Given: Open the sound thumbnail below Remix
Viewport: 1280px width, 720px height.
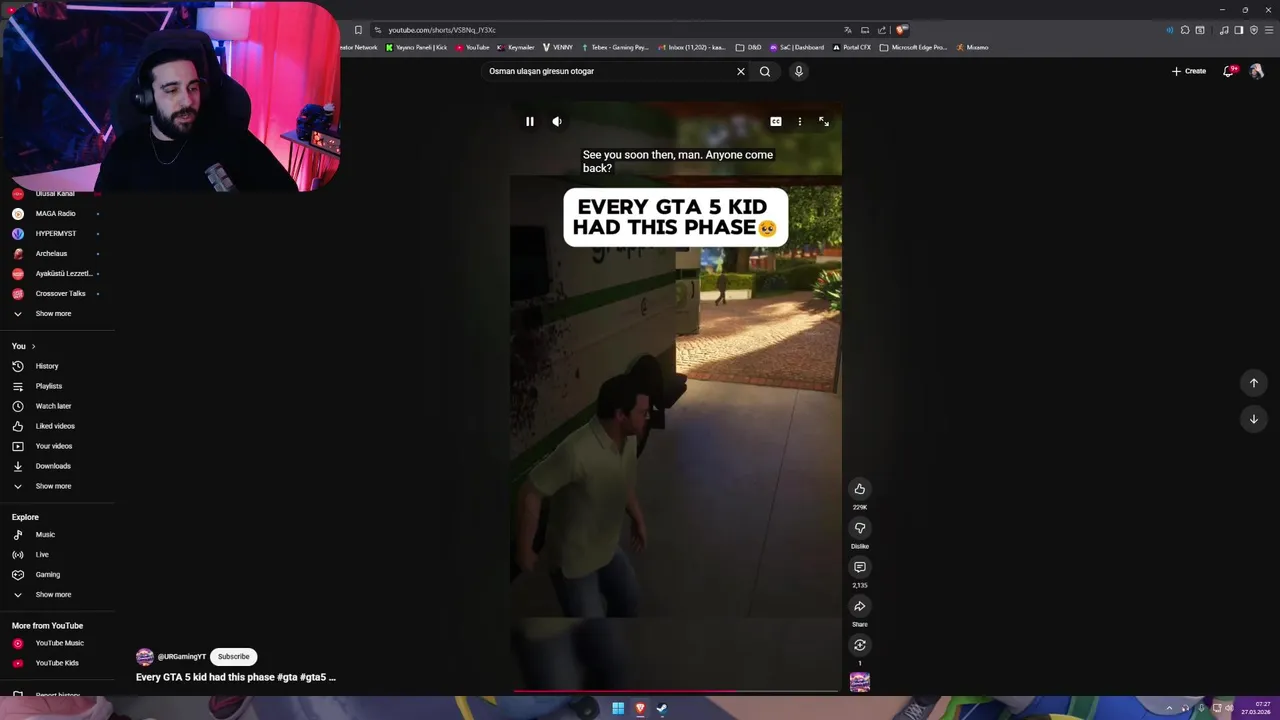Looking at the screenshot, I should [860, 682].
